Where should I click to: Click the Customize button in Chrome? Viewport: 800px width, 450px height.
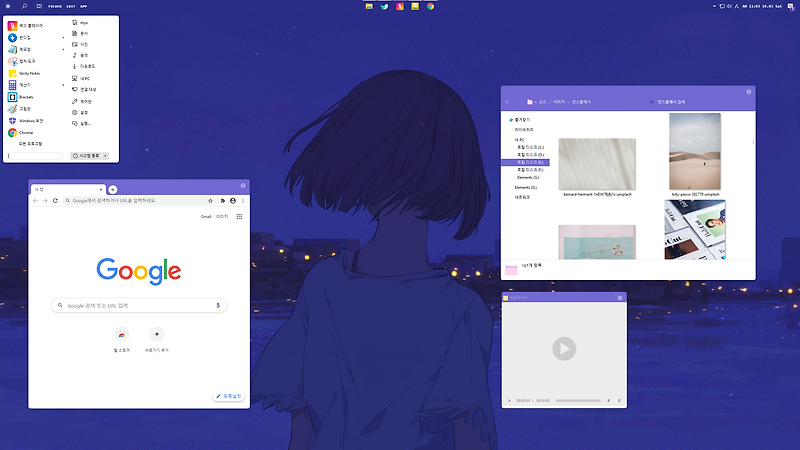tap(229, 396)
